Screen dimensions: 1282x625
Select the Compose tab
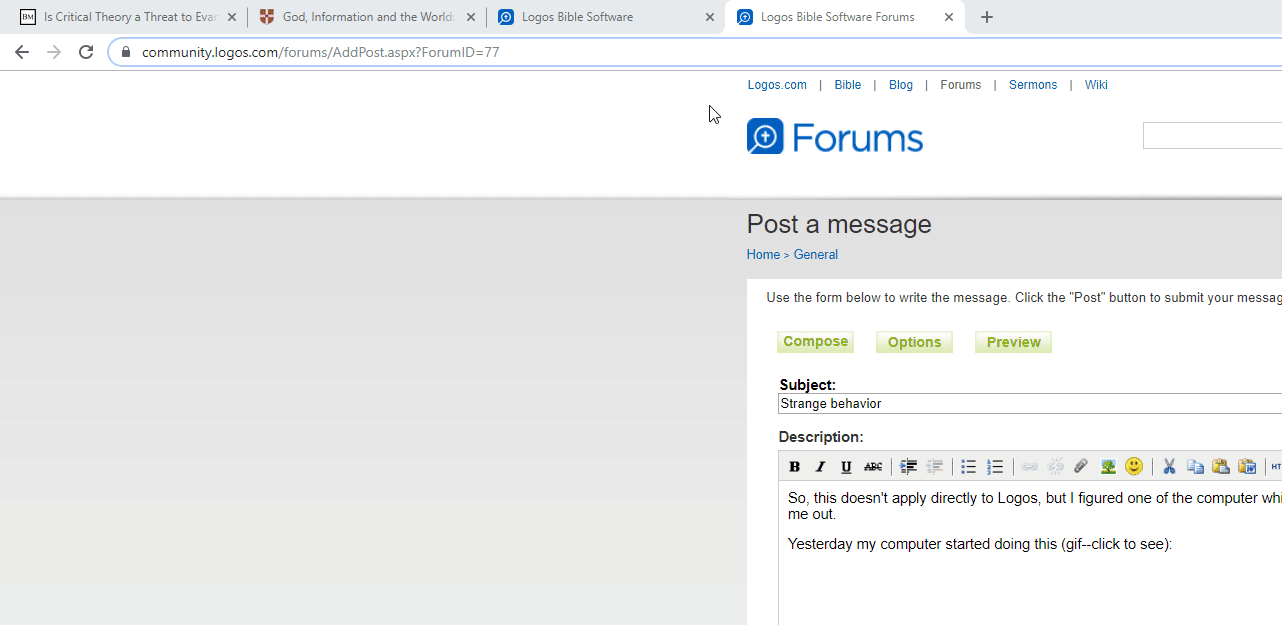[x=815, y=342]
